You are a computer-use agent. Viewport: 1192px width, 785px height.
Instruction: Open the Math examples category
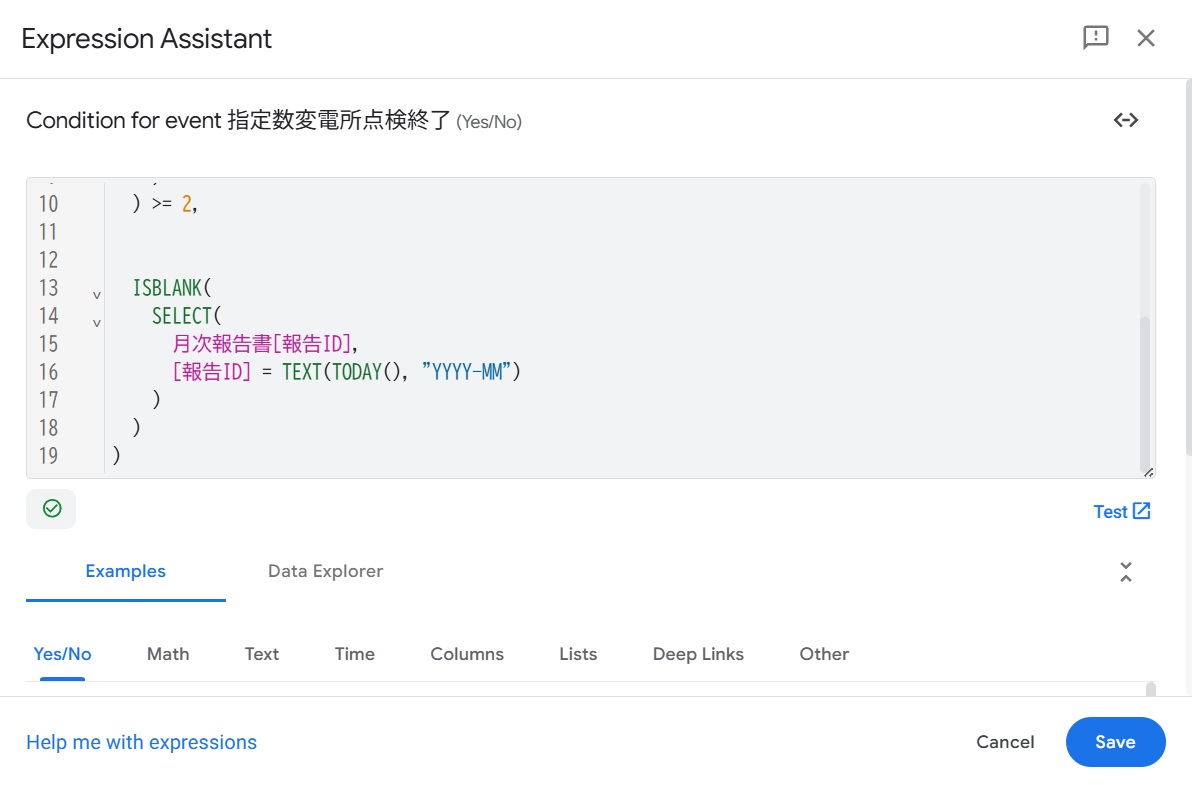[x=168, y=654]
